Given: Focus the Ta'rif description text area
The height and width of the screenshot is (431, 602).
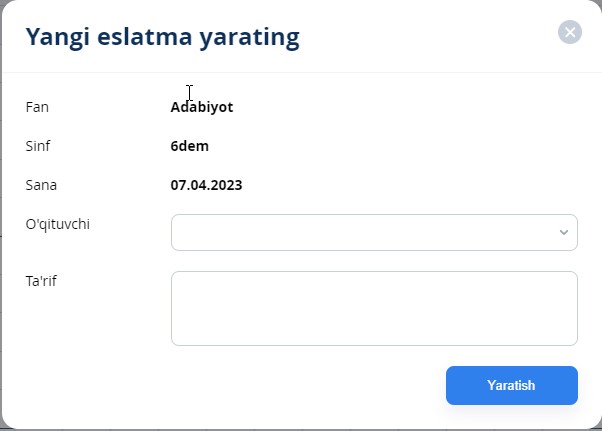Looking at the screenshot, I should [x=374, y=308].
